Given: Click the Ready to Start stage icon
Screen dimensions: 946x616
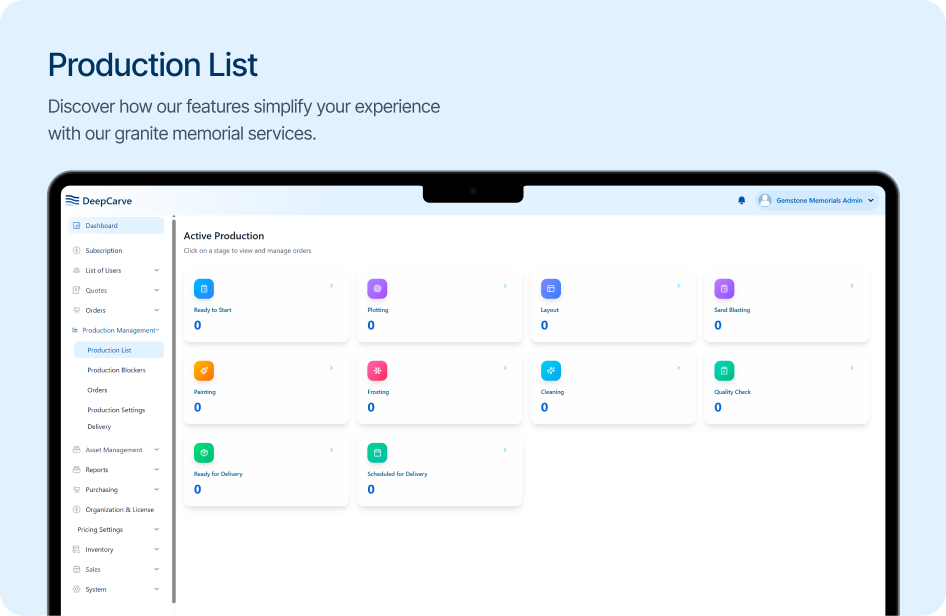Looking at the screenshot, I should (204, 289).
